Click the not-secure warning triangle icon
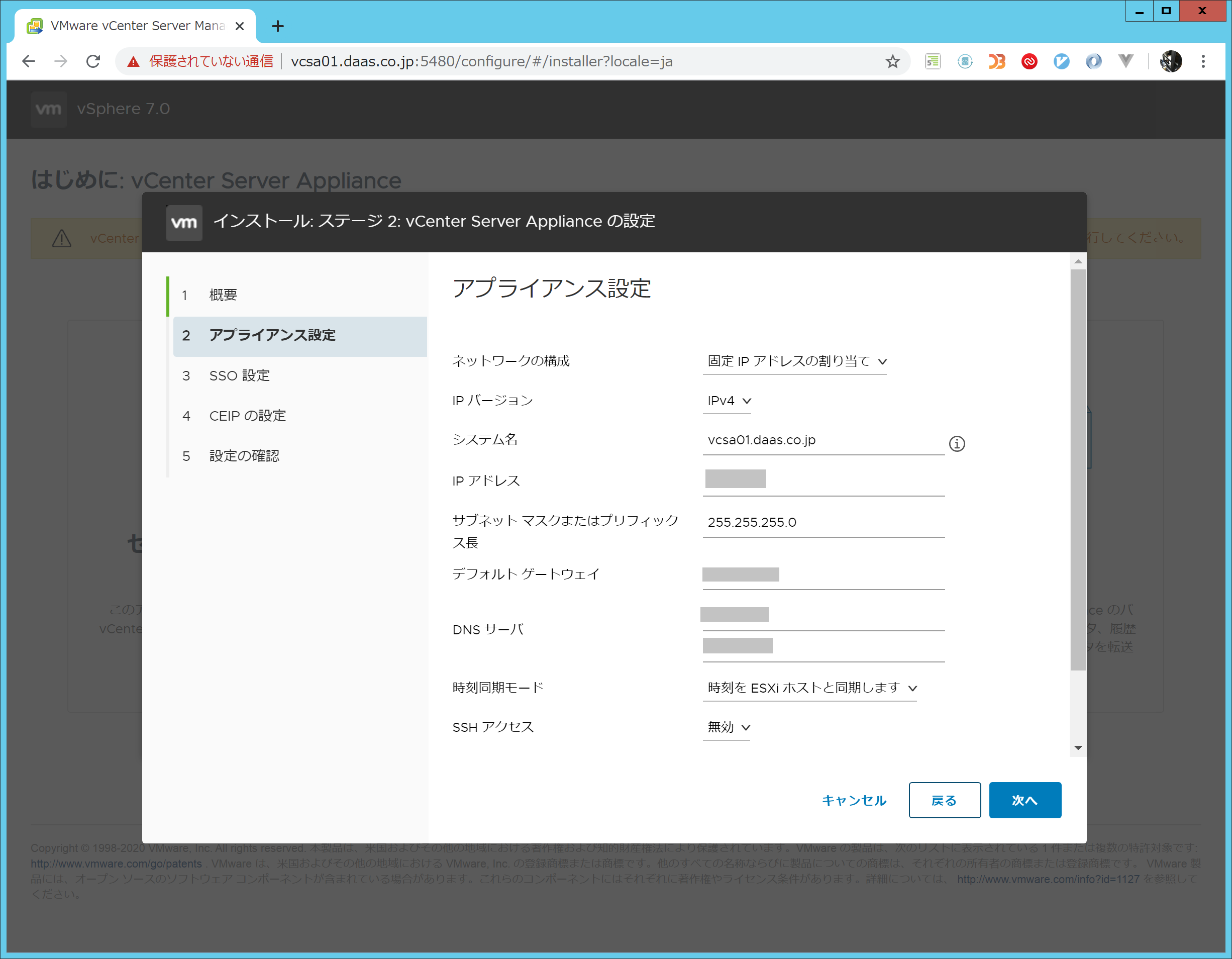Image resolution: width=1232 pixels, height=959 pixels. [133, 61]
